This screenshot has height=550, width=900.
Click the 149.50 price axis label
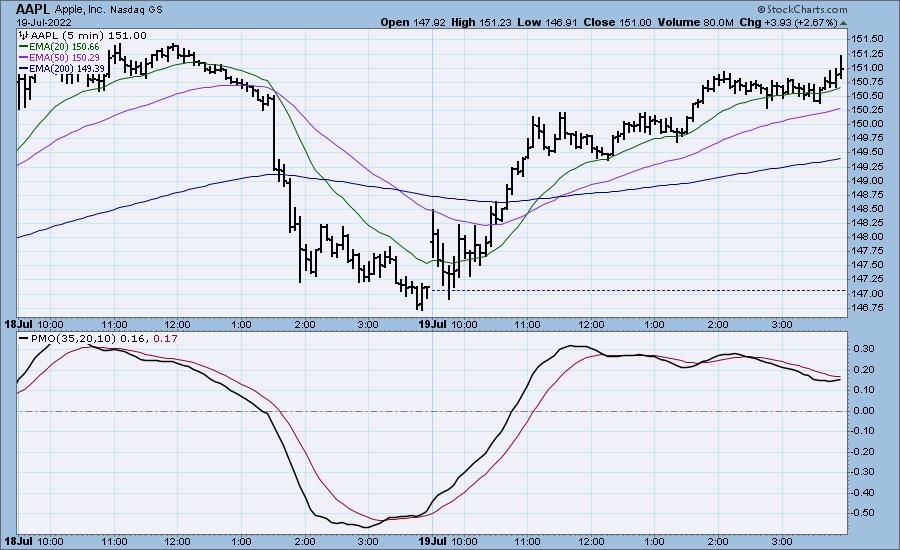pos(867,152)
